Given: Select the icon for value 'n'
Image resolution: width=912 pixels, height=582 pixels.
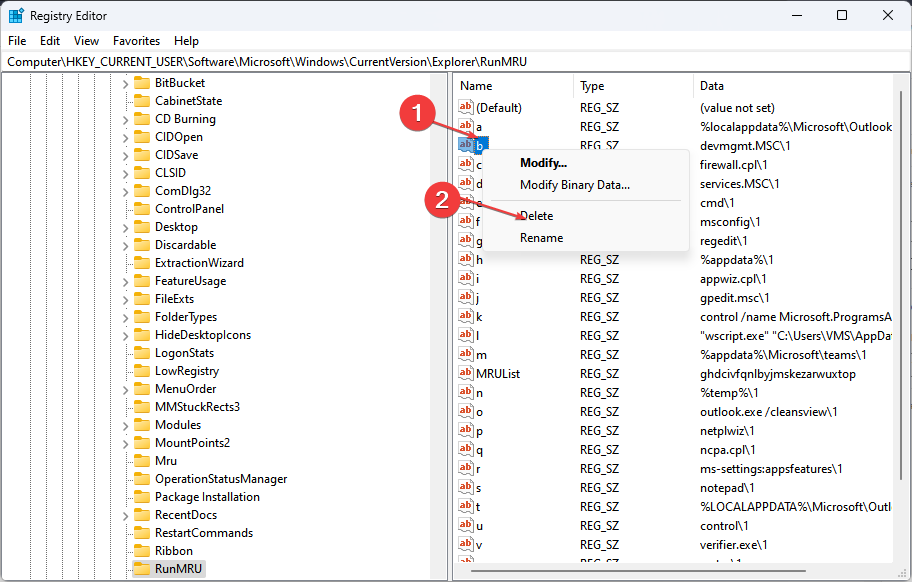Looking at the screenshot, I should tap(465, 393).
